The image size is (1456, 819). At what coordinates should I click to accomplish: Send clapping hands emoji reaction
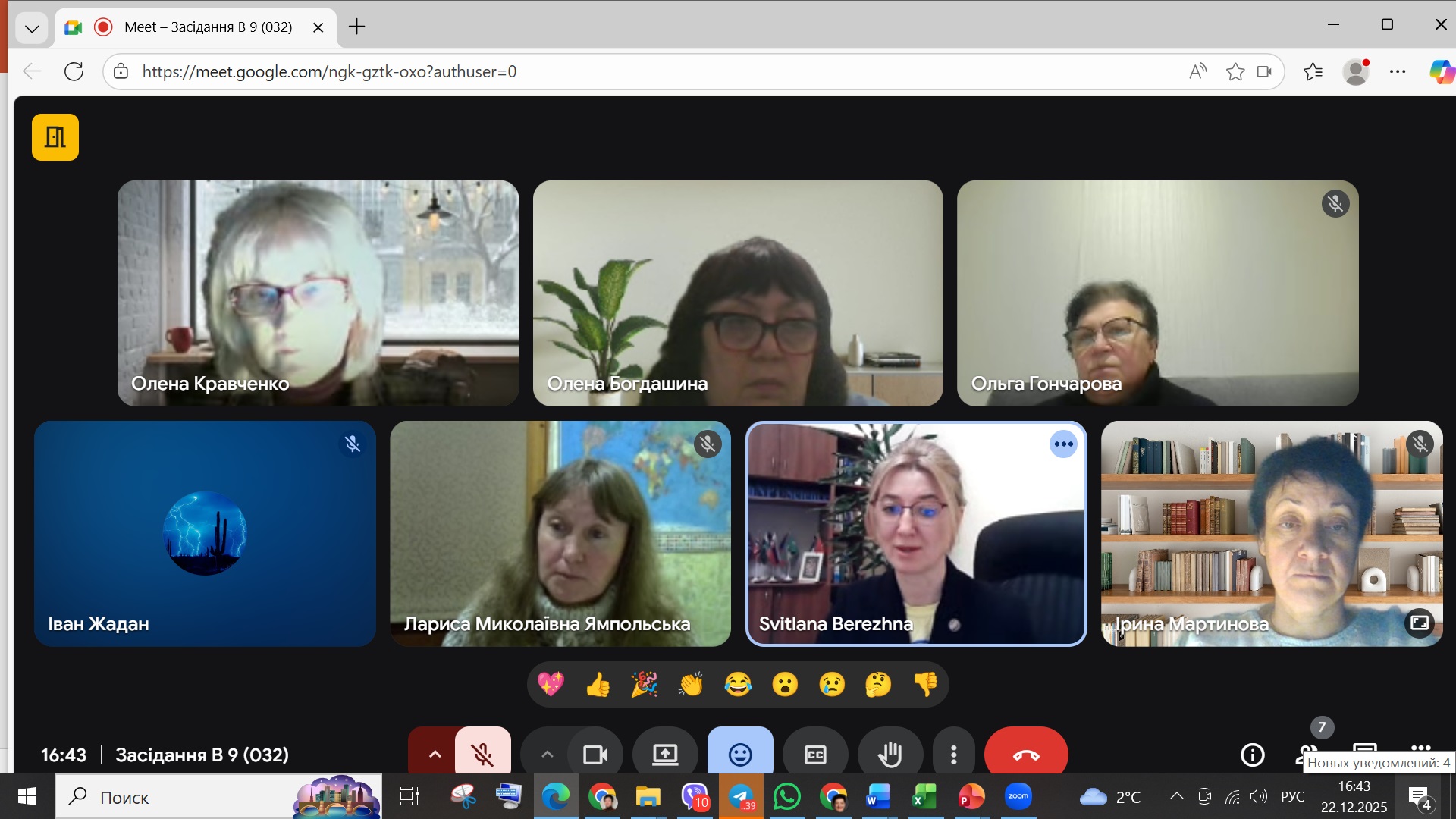coord(691,685)
